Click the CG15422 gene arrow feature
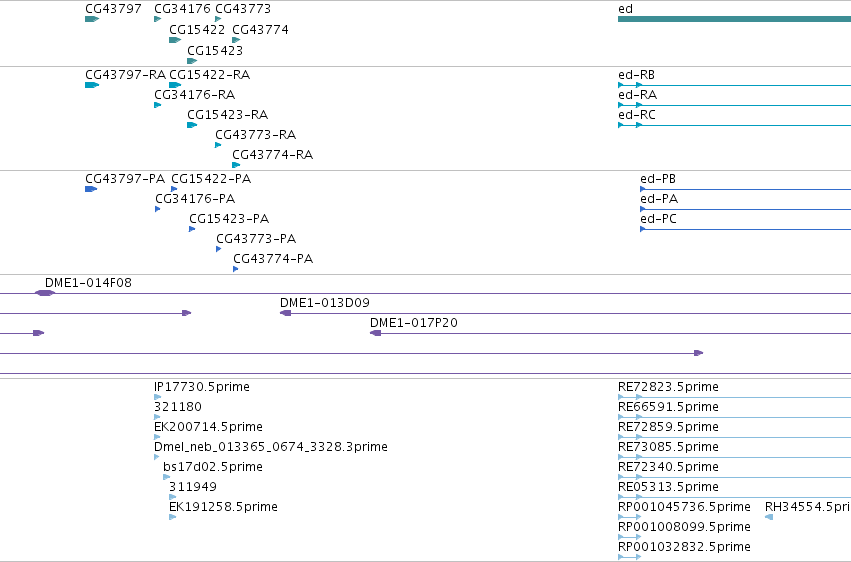Viewport: 851px width, 562px height. point(175,40)
